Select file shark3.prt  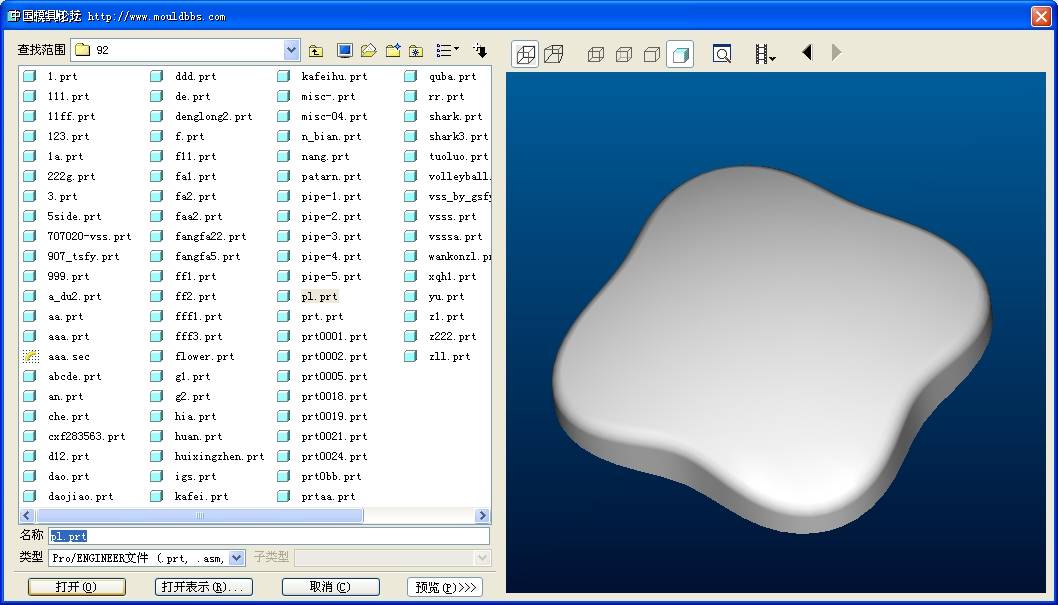point(458,137)
